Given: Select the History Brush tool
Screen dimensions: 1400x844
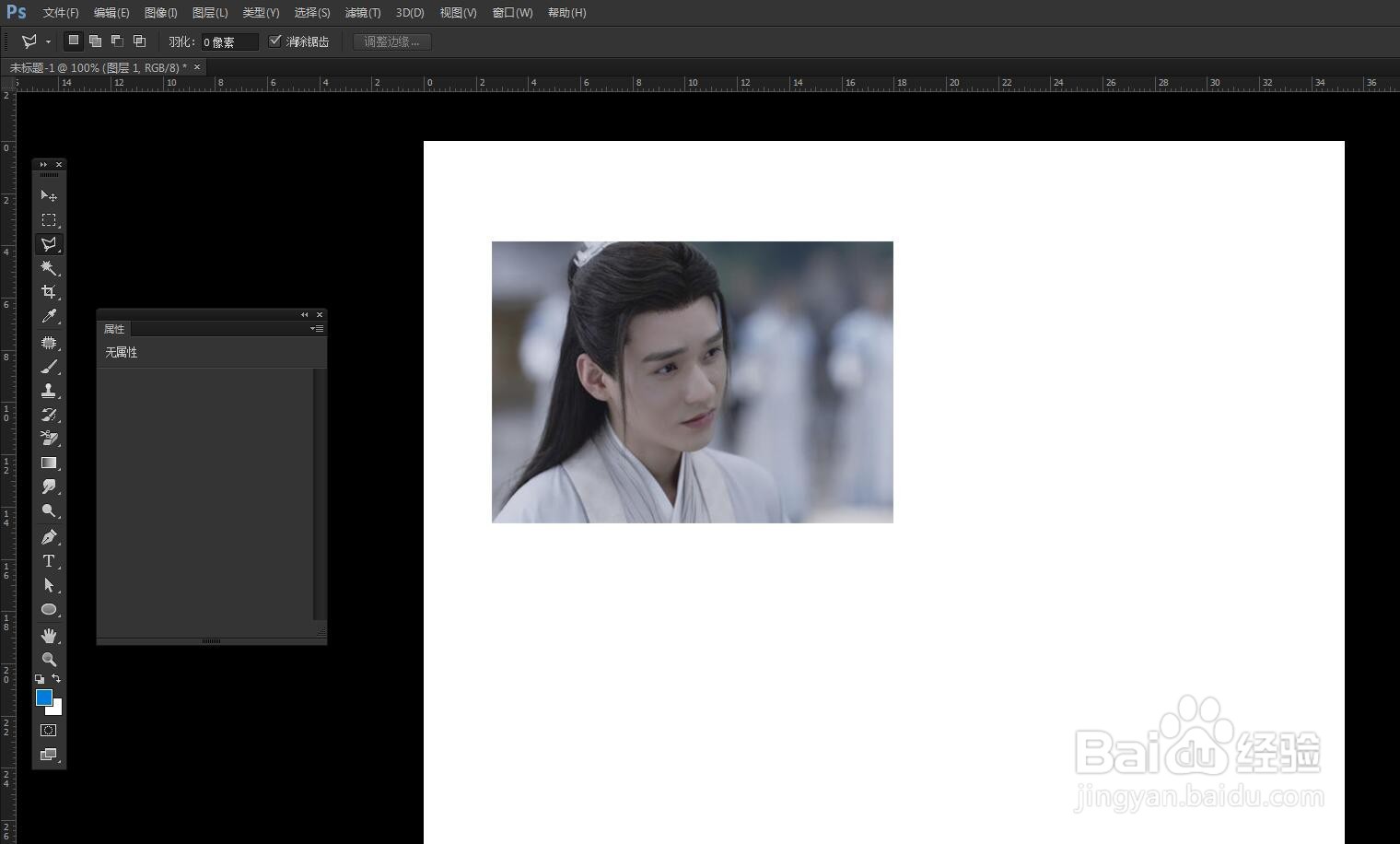Looking at the screenshot, I should pos(49,415).
